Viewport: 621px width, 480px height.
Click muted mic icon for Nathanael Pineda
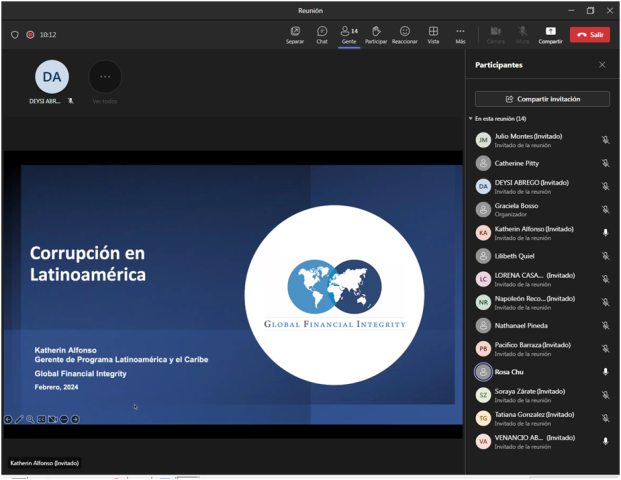click(x=605, y=325)
